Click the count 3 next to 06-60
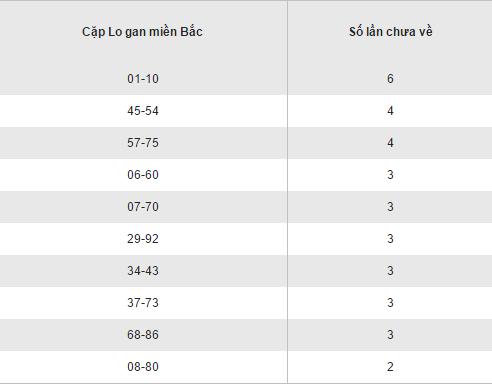This screenshot has width=492, height=384. click(x=390, y=175)
